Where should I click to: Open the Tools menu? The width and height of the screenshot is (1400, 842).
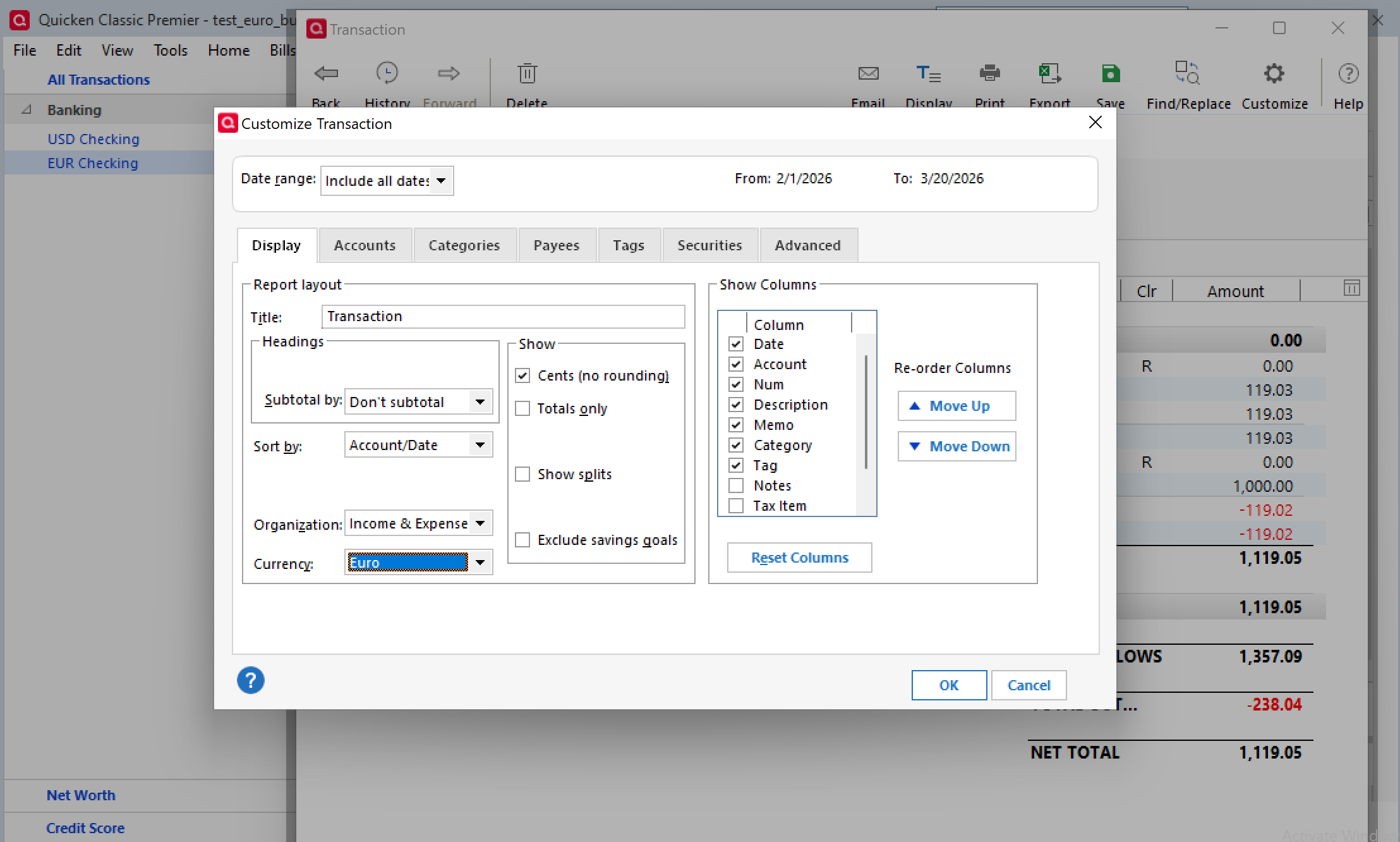tap(170, 51)
